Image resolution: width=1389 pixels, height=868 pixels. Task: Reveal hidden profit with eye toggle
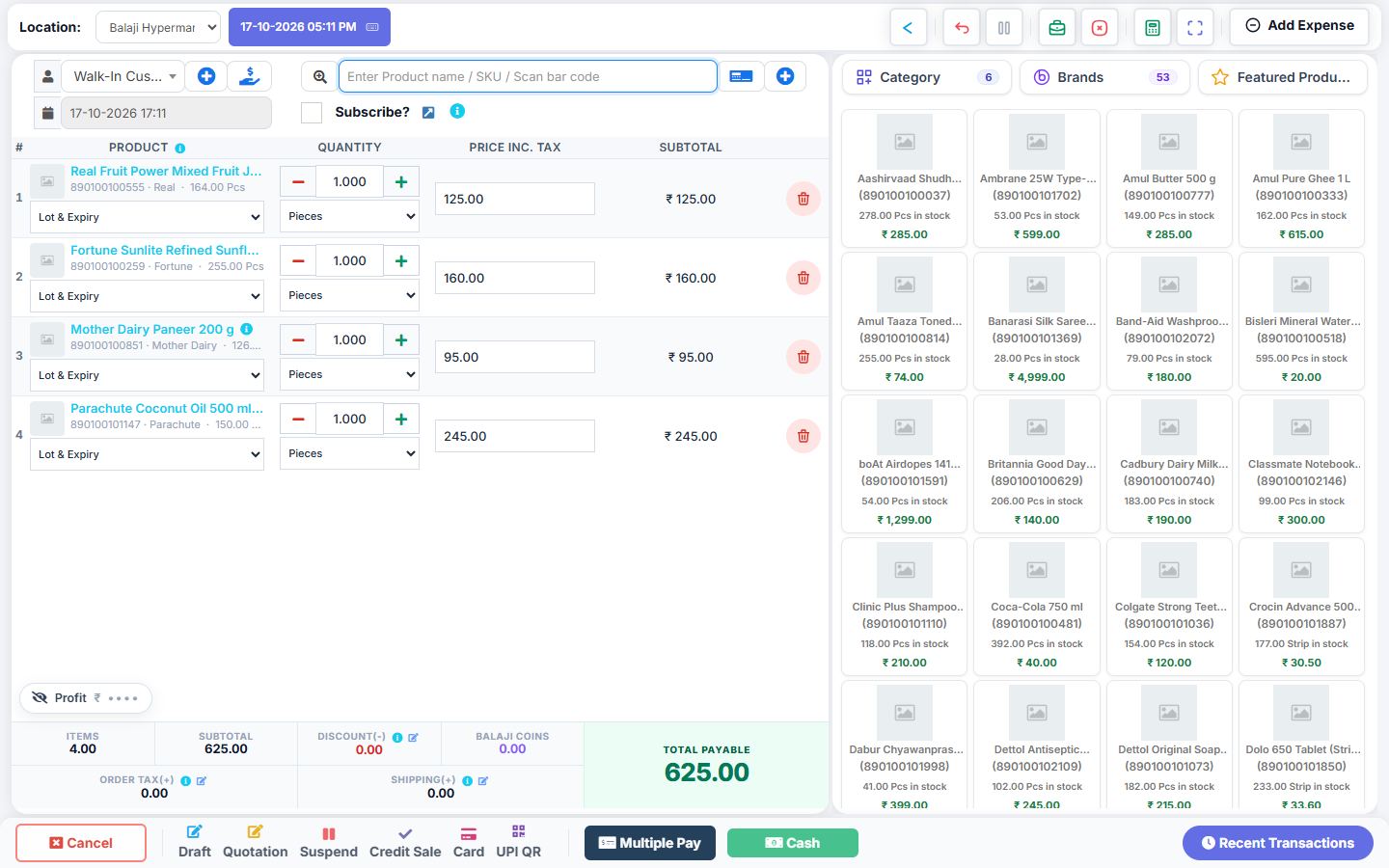[40, 697]
